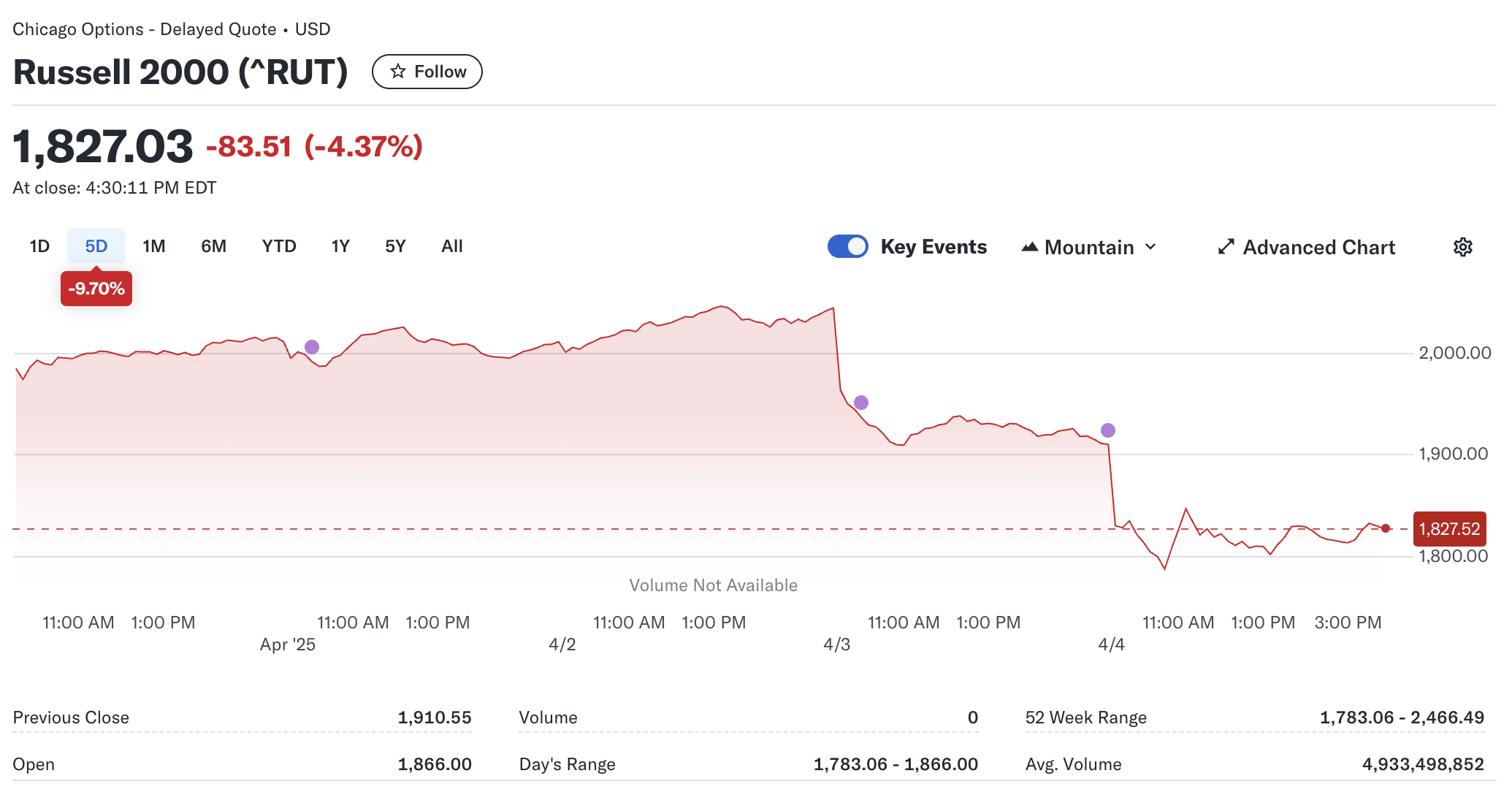
Task: Click the purple event dot near 4/4
Action: (1108, 430)
